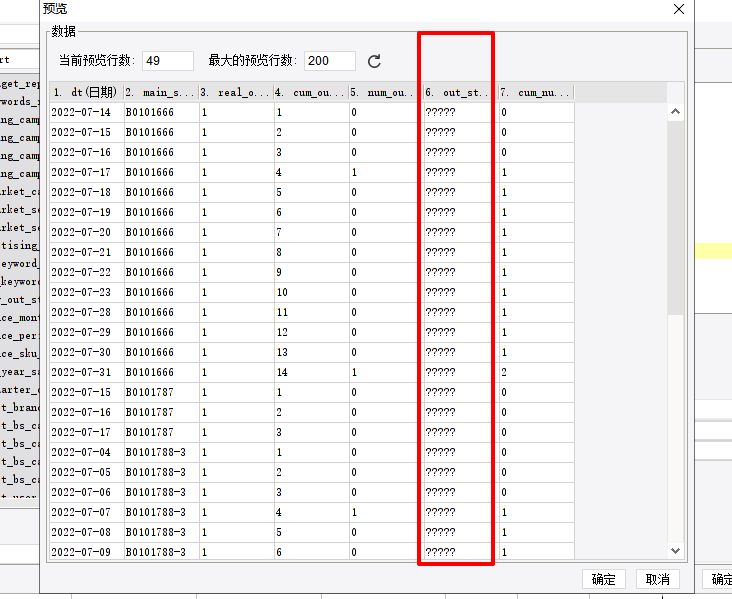The image size is (732, 599).
Task: Select the 2022-07-14 date cell
Action: coord(87,113)
